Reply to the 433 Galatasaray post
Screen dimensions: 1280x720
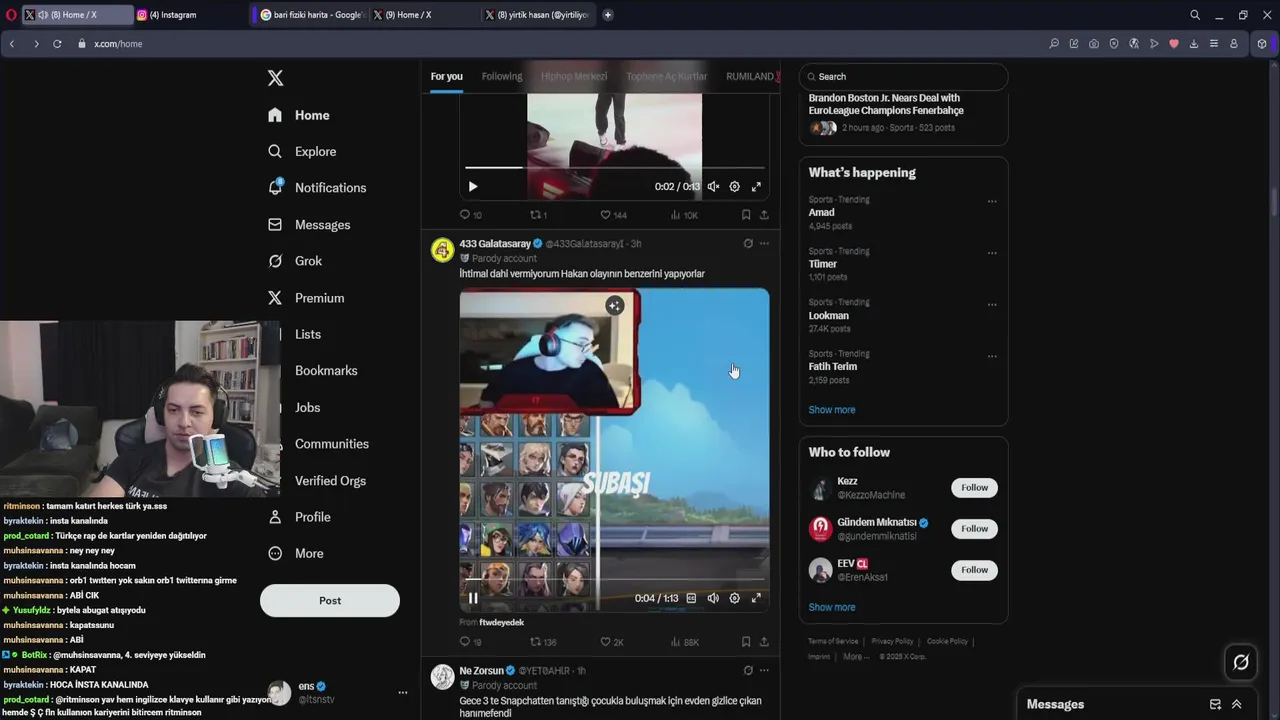pos(470,642)
